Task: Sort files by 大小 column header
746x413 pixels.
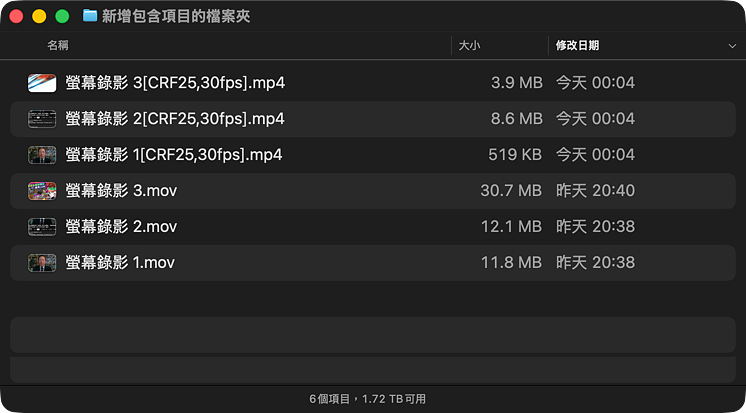Action: tap(469, 46)
